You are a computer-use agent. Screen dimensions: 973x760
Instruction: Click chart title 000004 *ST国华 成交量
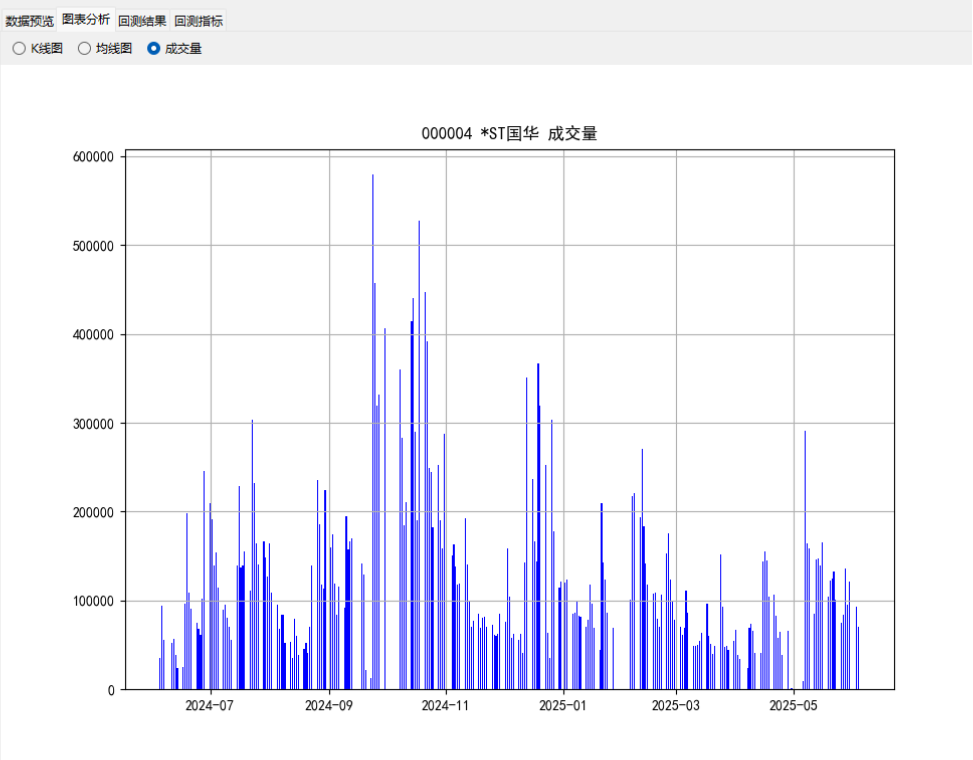point(509,133)
